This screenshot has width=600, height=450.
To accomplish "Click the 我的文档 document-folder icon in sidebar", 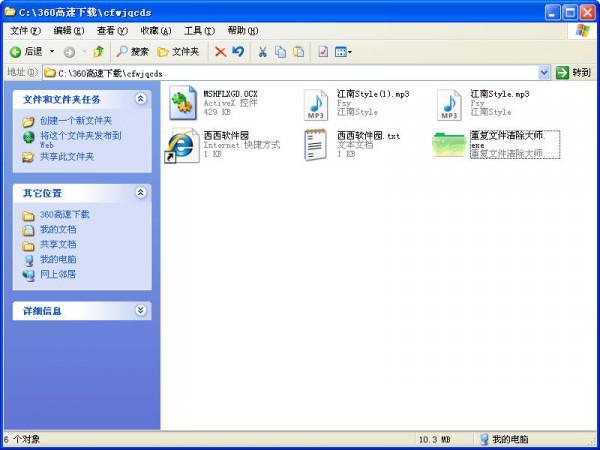I will [28, 231].
